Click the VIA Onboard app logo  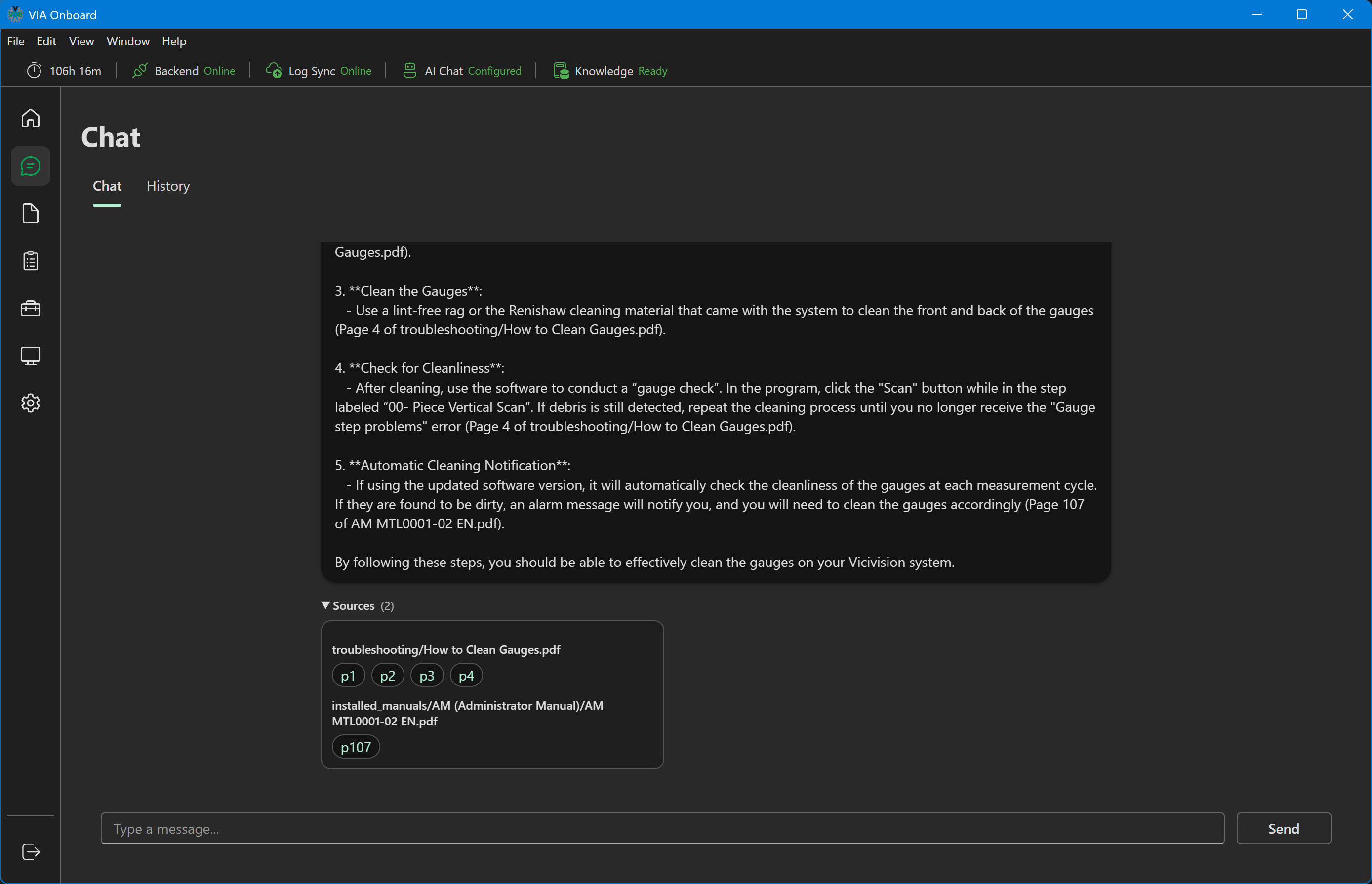15,14
